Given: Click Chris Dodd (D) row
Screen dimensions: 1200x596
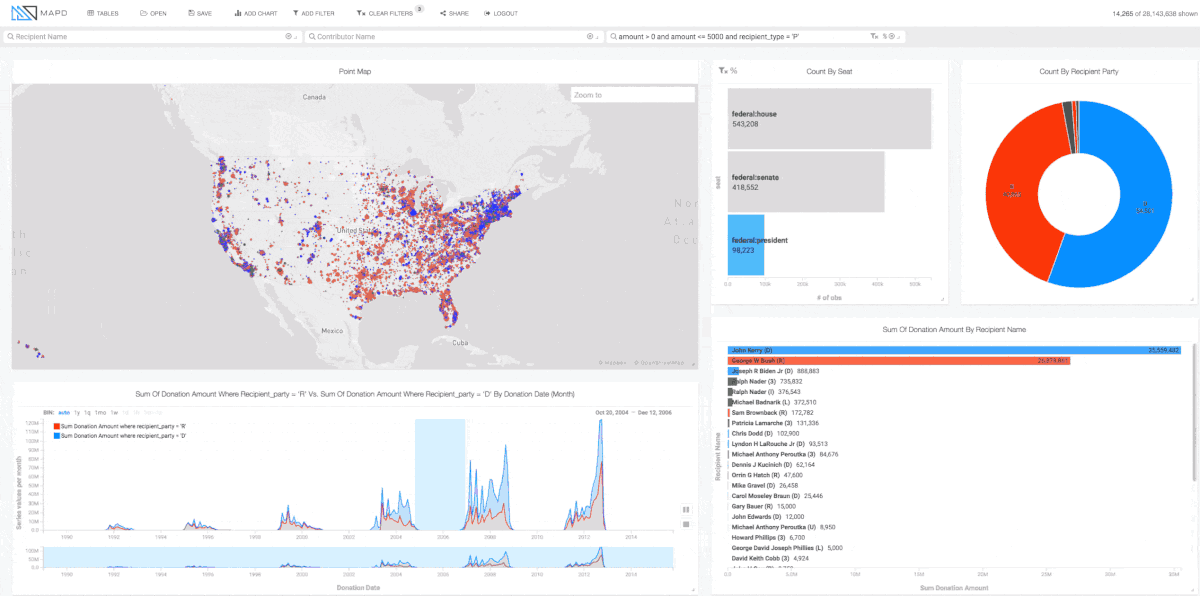Looking at the screenshot, I should [x=762, y=434].
